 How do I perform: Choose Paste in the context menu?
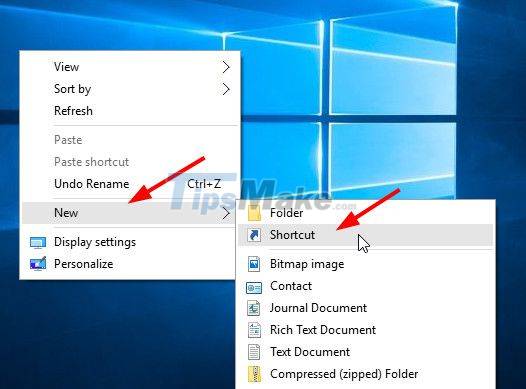pos(130,140)
